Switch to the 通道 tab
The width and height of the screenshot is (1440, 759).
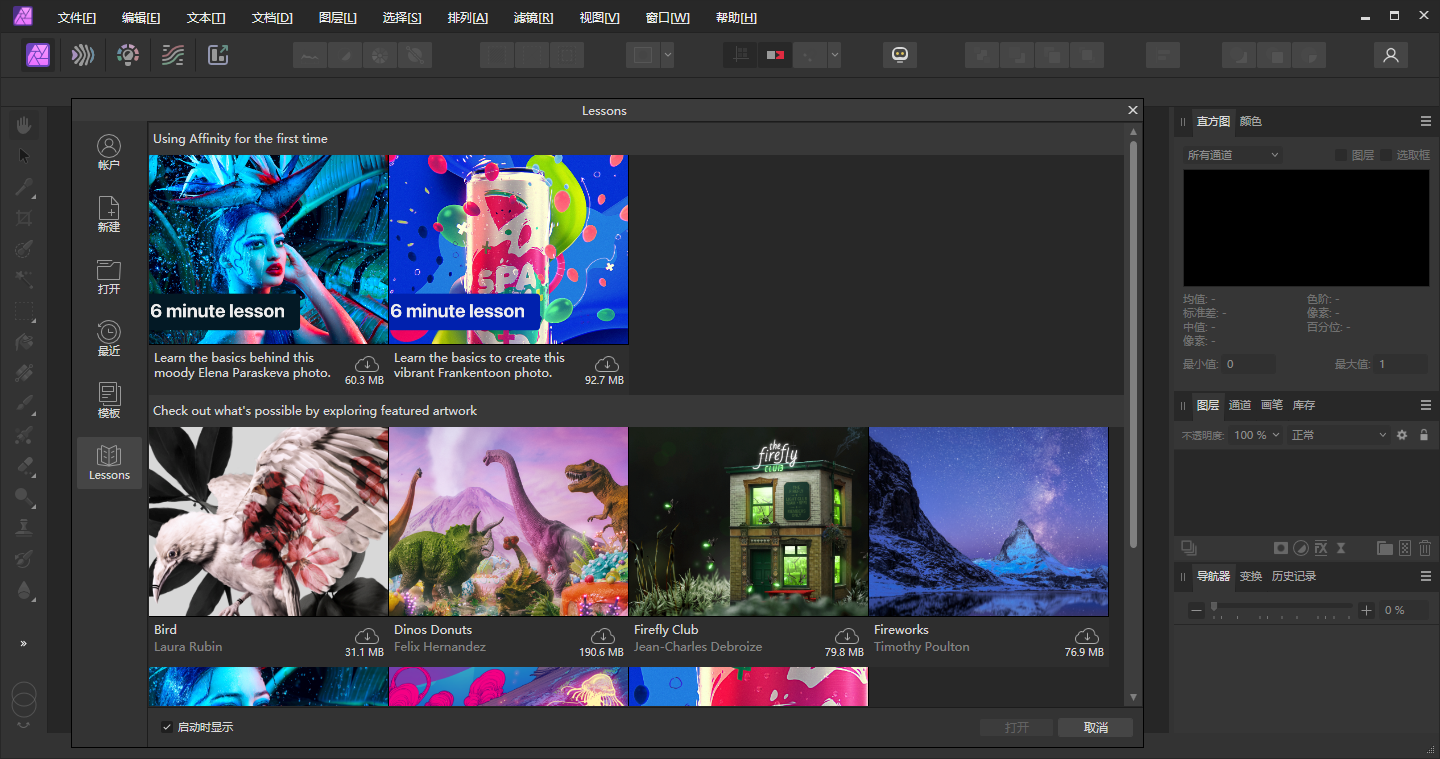tap(1239, 405)
